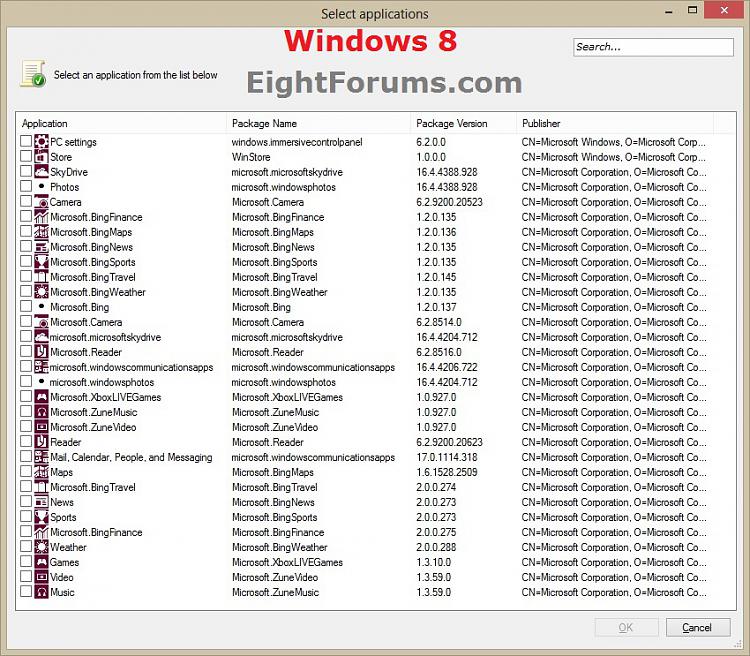This screenshot has height=656, width=750.
Task: Select the windows.immersivecontrolpanel package name
Action: [297, 142]
